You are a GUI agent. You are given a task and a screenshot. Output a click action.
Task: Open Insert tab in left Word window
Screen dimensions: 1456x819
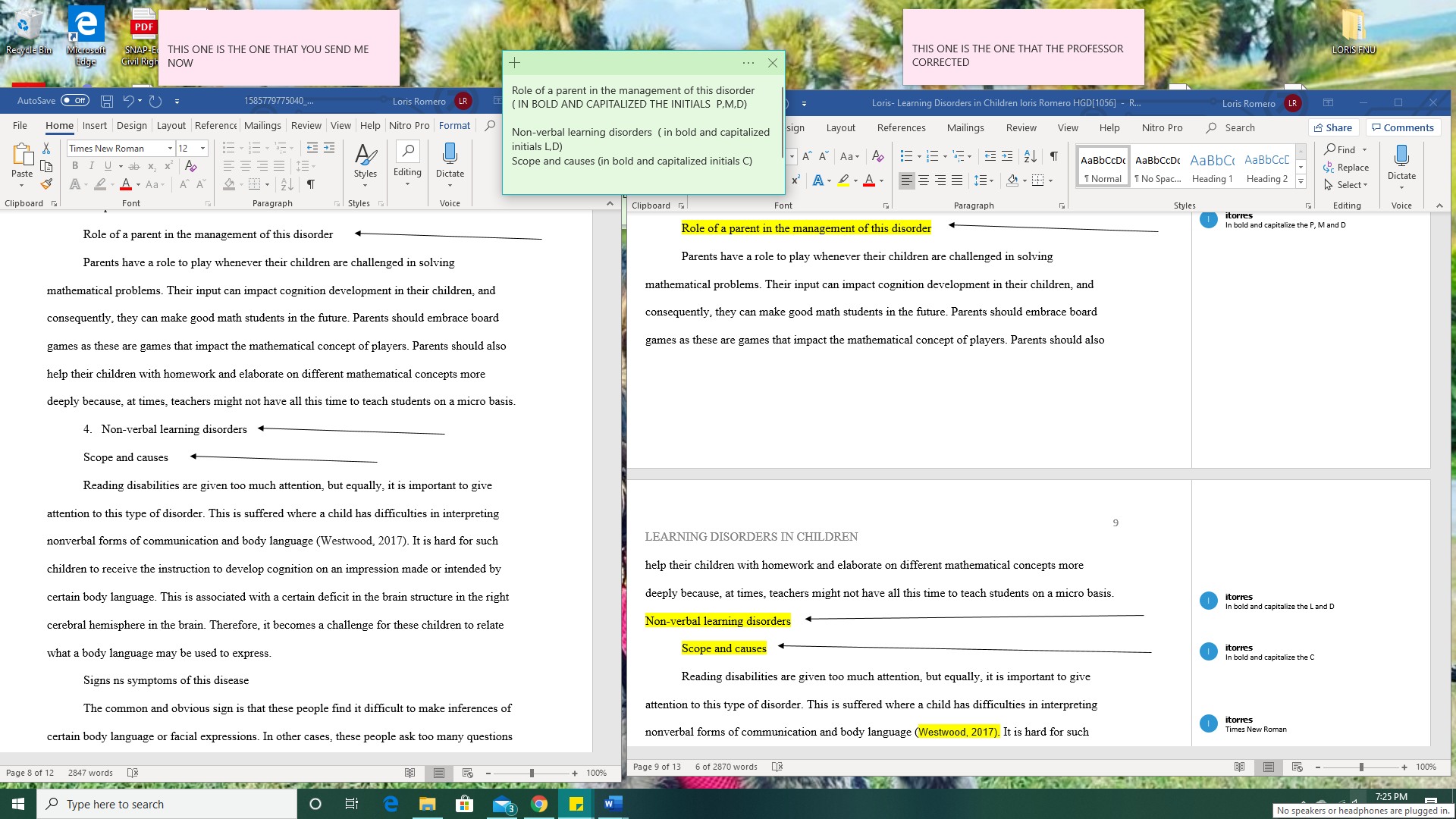point(95,126)
